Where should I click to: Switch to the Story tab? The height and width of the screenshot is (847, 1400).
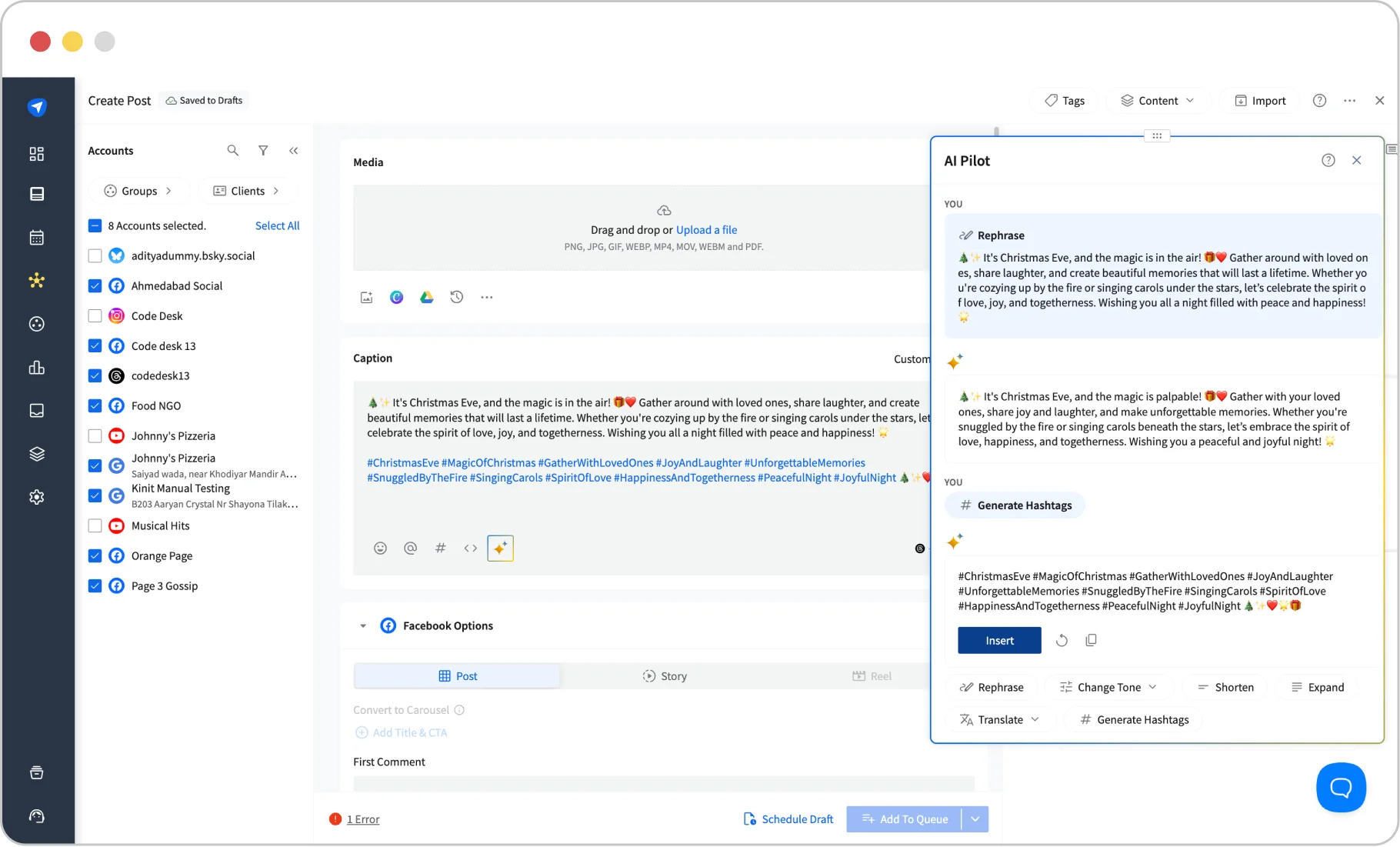coord(665,675)
